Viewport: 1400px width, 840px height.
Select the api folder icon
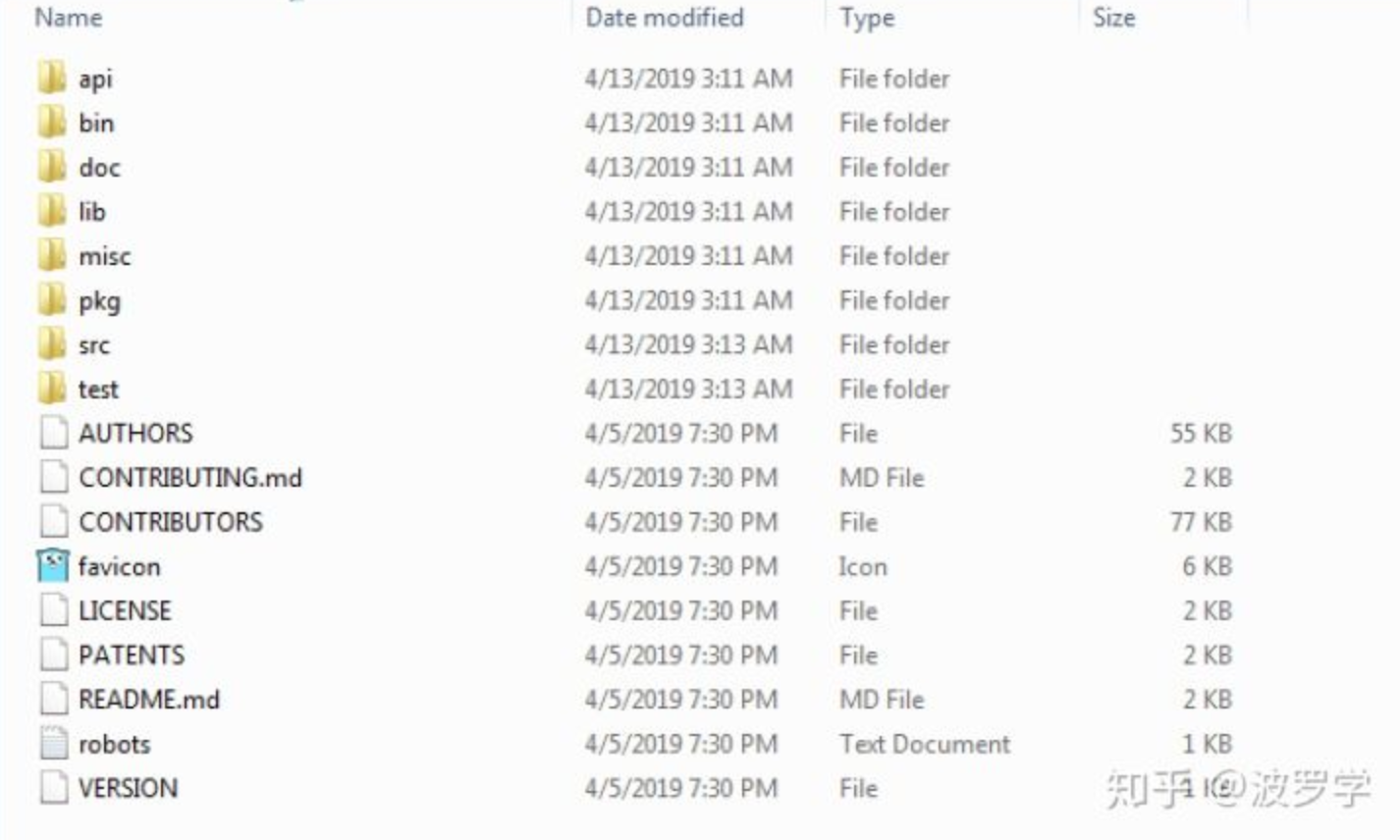tap(52, 79)
